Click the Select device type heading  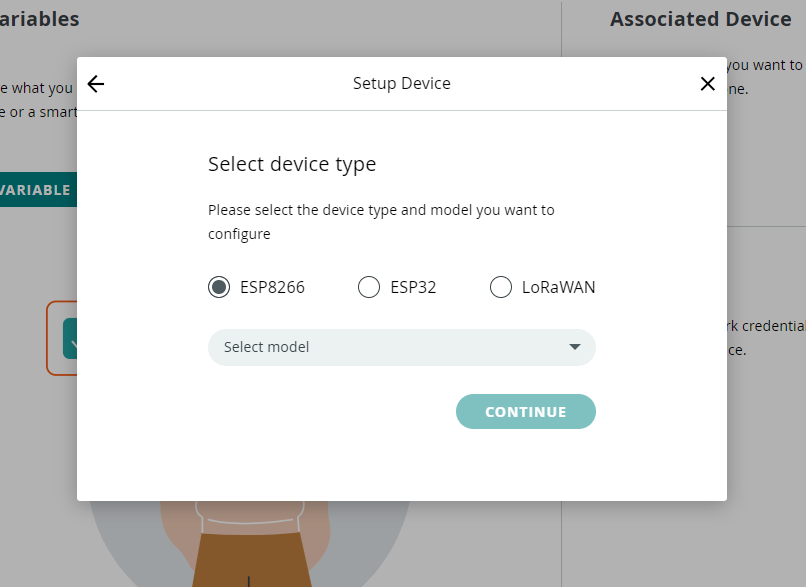[x=292, y=165]
